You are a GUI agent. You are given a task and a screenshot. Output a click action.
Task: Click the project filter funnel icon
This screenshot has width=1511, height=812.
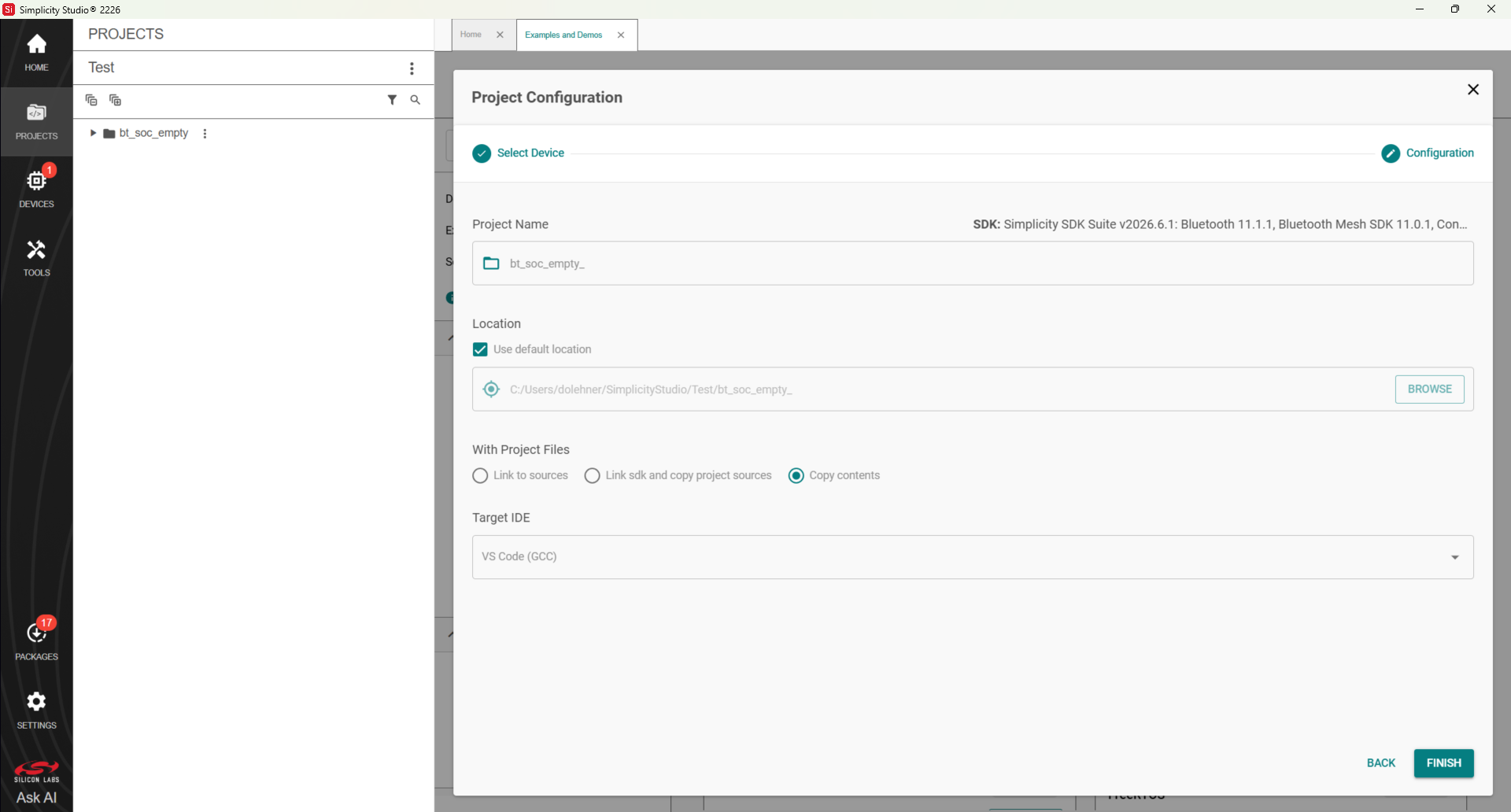tap(392, 100)
